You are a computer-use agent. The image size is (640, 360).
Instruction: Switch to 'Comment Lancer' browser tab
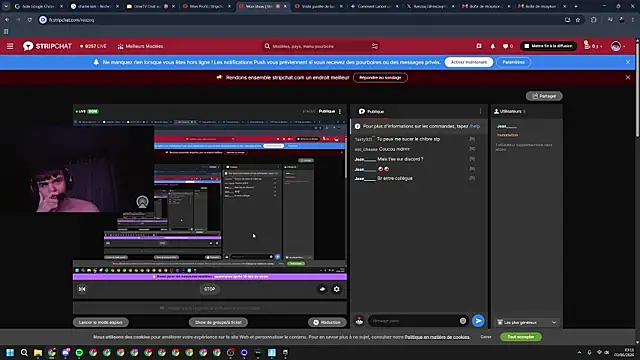(x=374, y=6)
